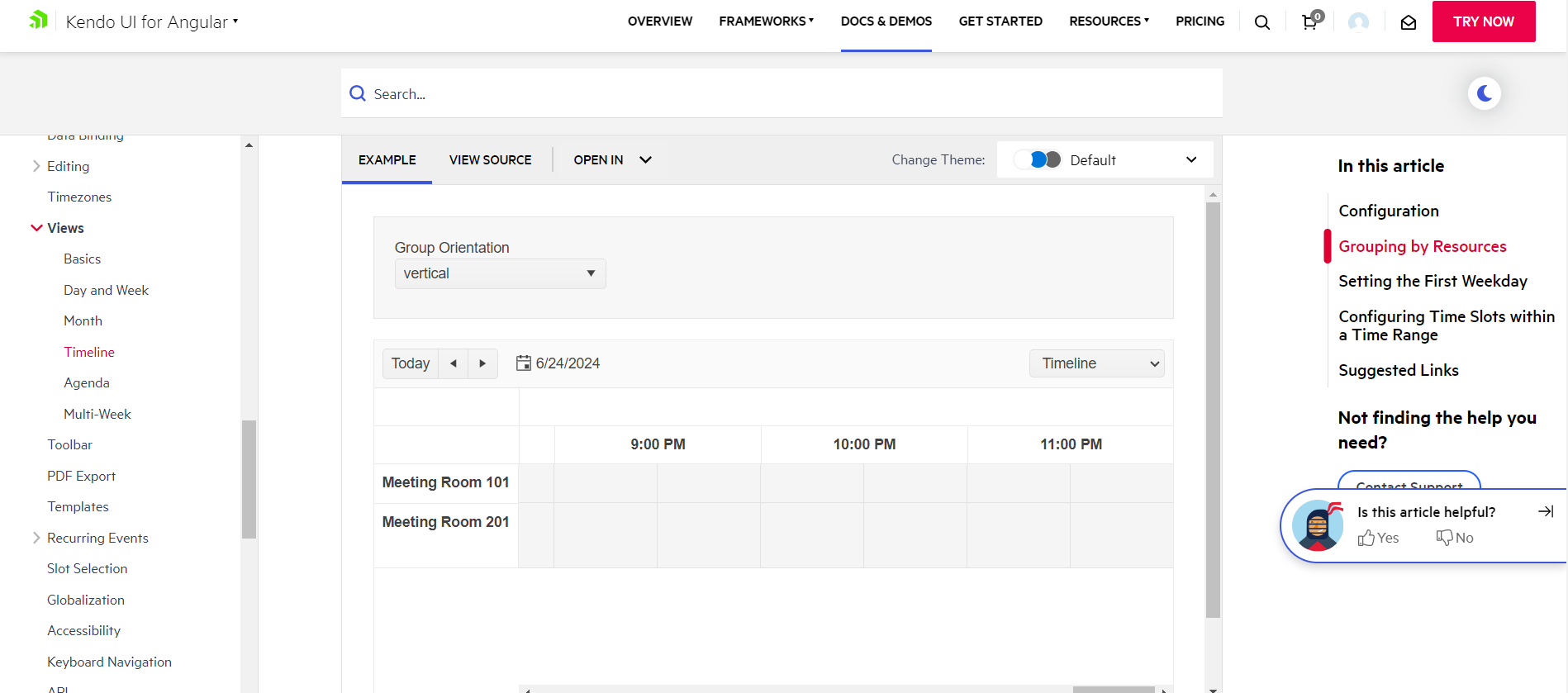Image resolution: width=1568 pixels, height=693 pixels.
Task: Click in the docs Search field
Action: click(781, 93)
